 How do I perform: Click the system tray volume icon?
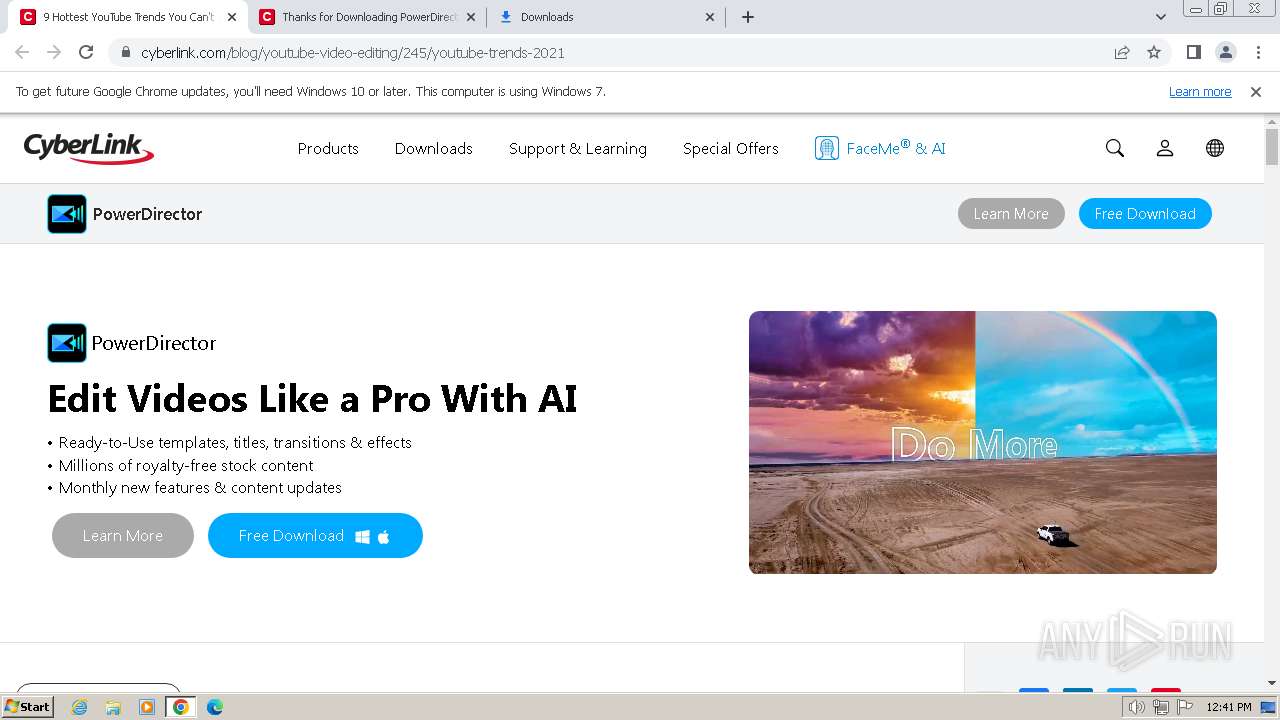click(x=1136, y=707)
